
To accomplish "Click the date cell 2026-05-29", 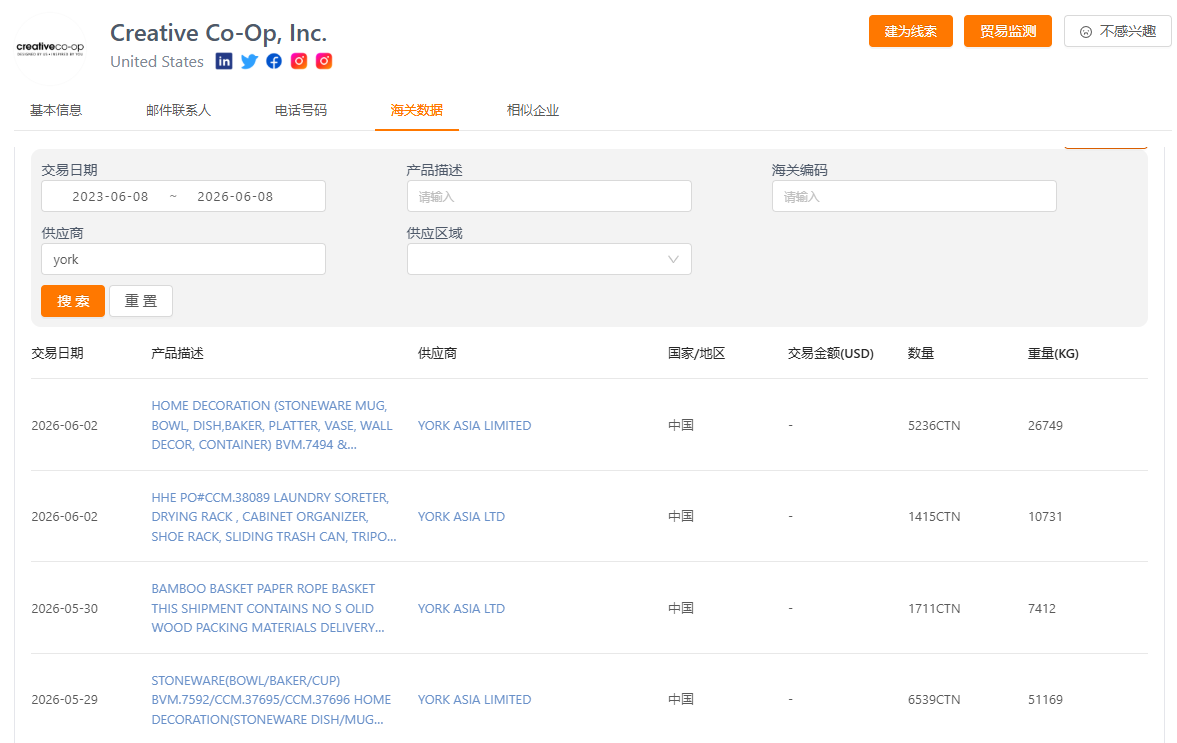I will (x=65, y=699).
